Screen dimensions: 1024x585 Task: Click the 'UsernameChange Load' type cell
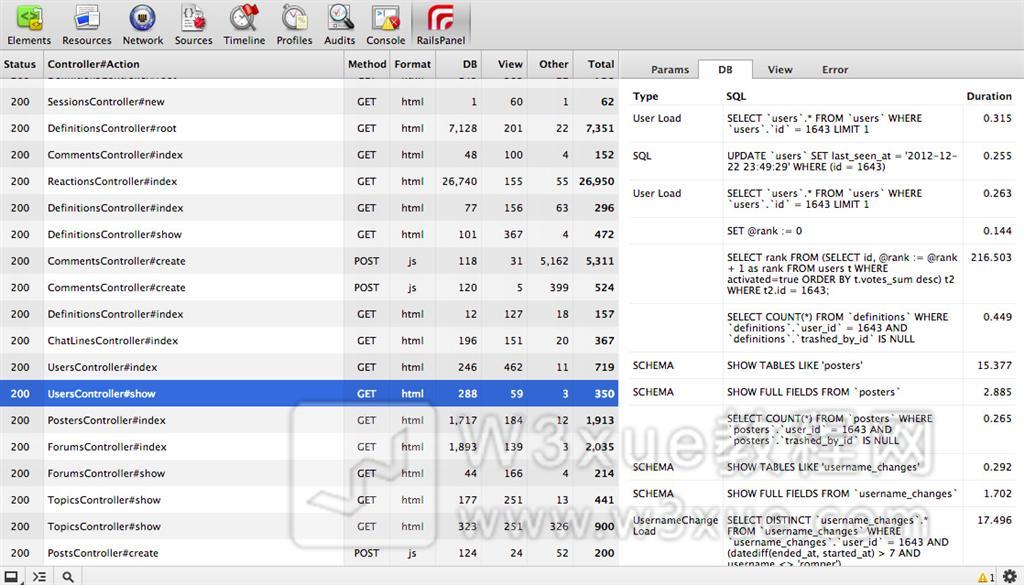(x=675, y=526)
